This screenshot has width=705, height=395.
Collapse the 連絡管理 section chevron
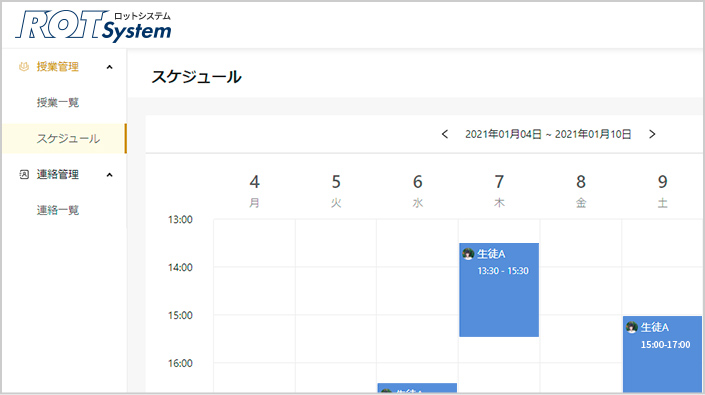tap(109, 174)
